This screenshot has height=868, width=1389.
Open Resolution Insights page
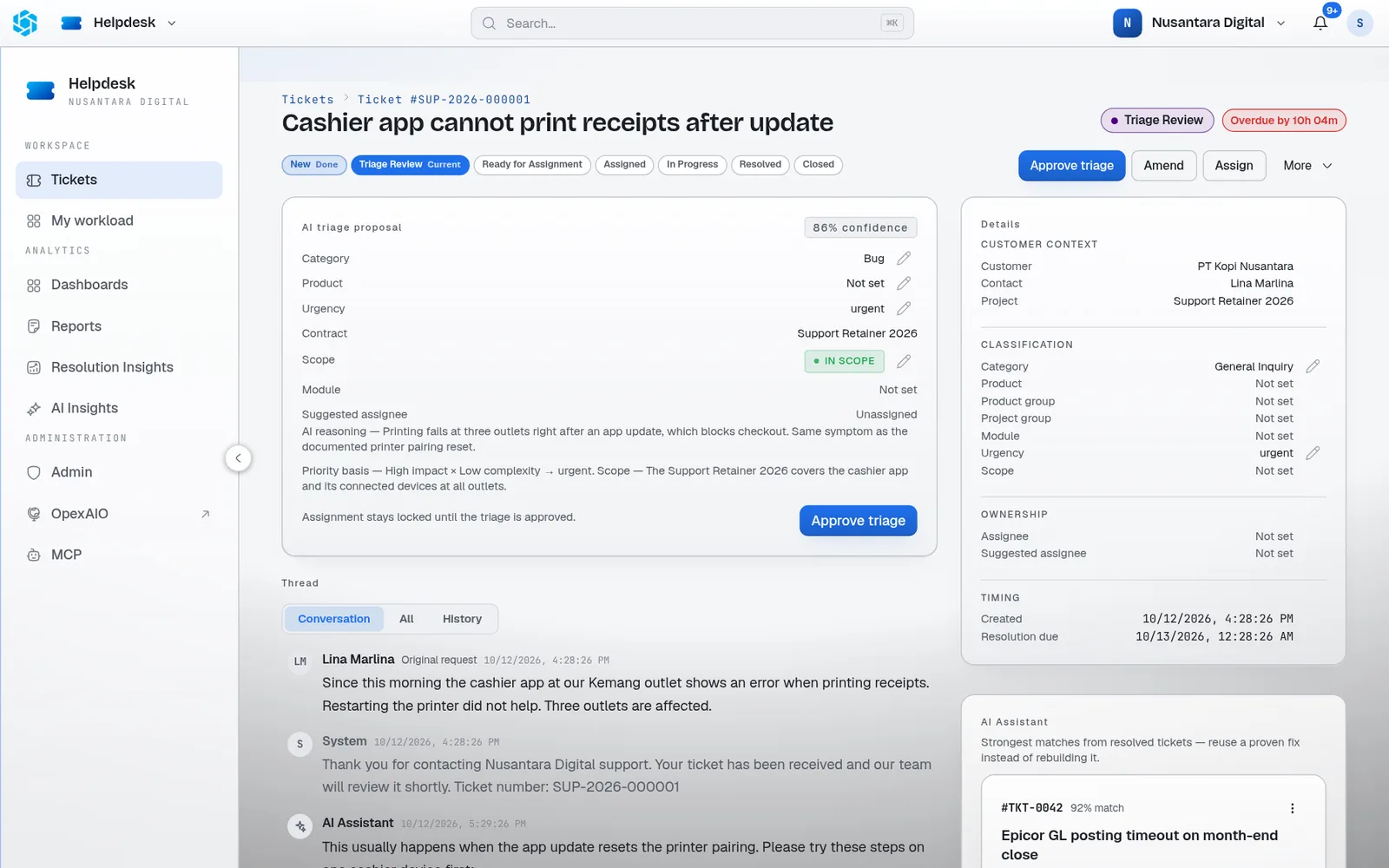[x=119, y=367]
